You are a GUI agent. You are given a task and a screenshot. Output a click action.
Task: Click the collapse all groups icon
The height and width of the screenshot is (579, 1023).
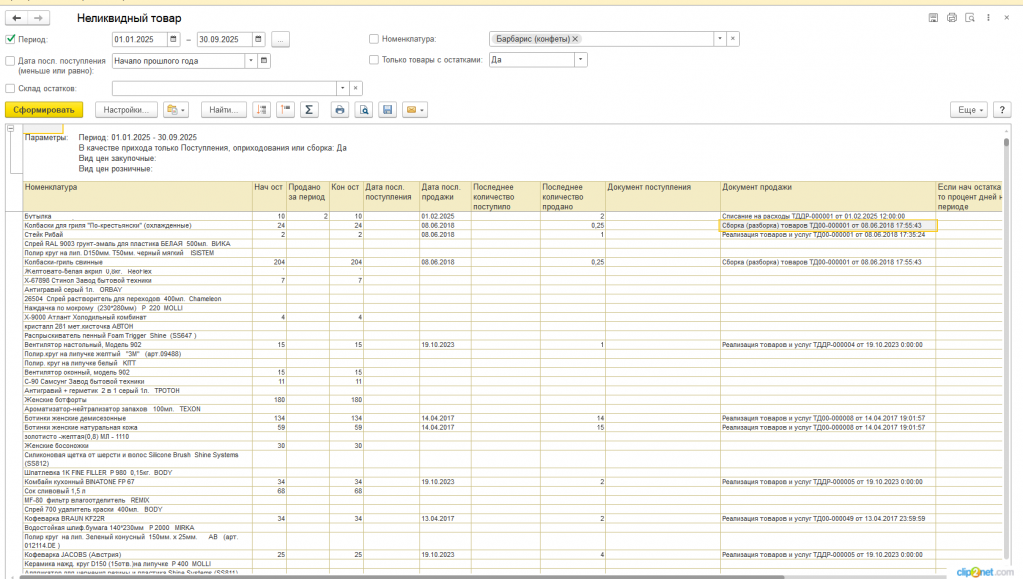[286, 110]
